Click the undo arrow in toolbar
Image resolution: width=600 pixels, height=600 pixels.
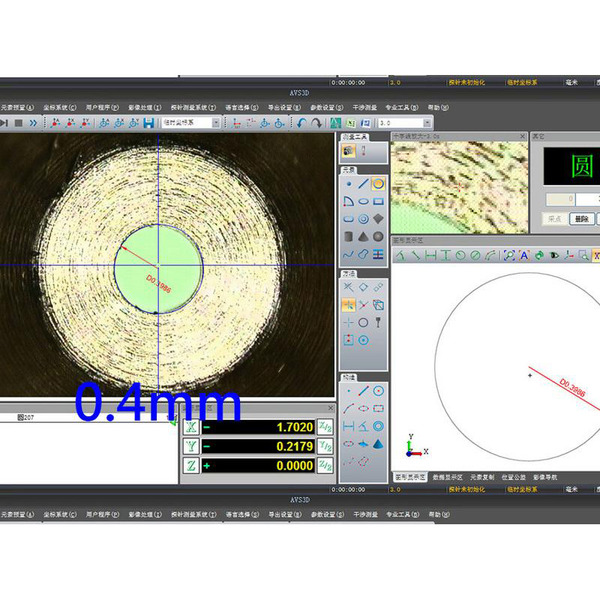pos(302,123)
